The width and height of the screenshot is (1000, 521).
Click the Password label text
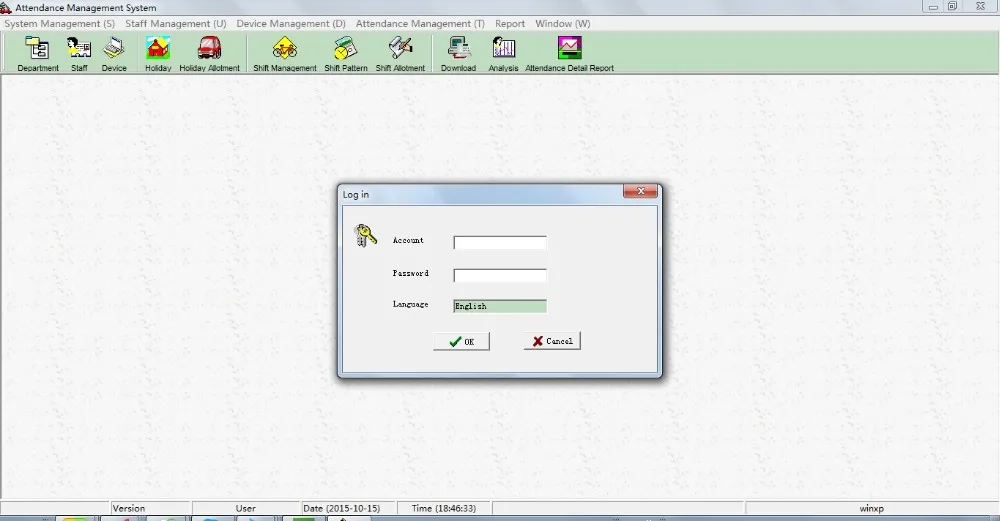[x=410, y=273]
